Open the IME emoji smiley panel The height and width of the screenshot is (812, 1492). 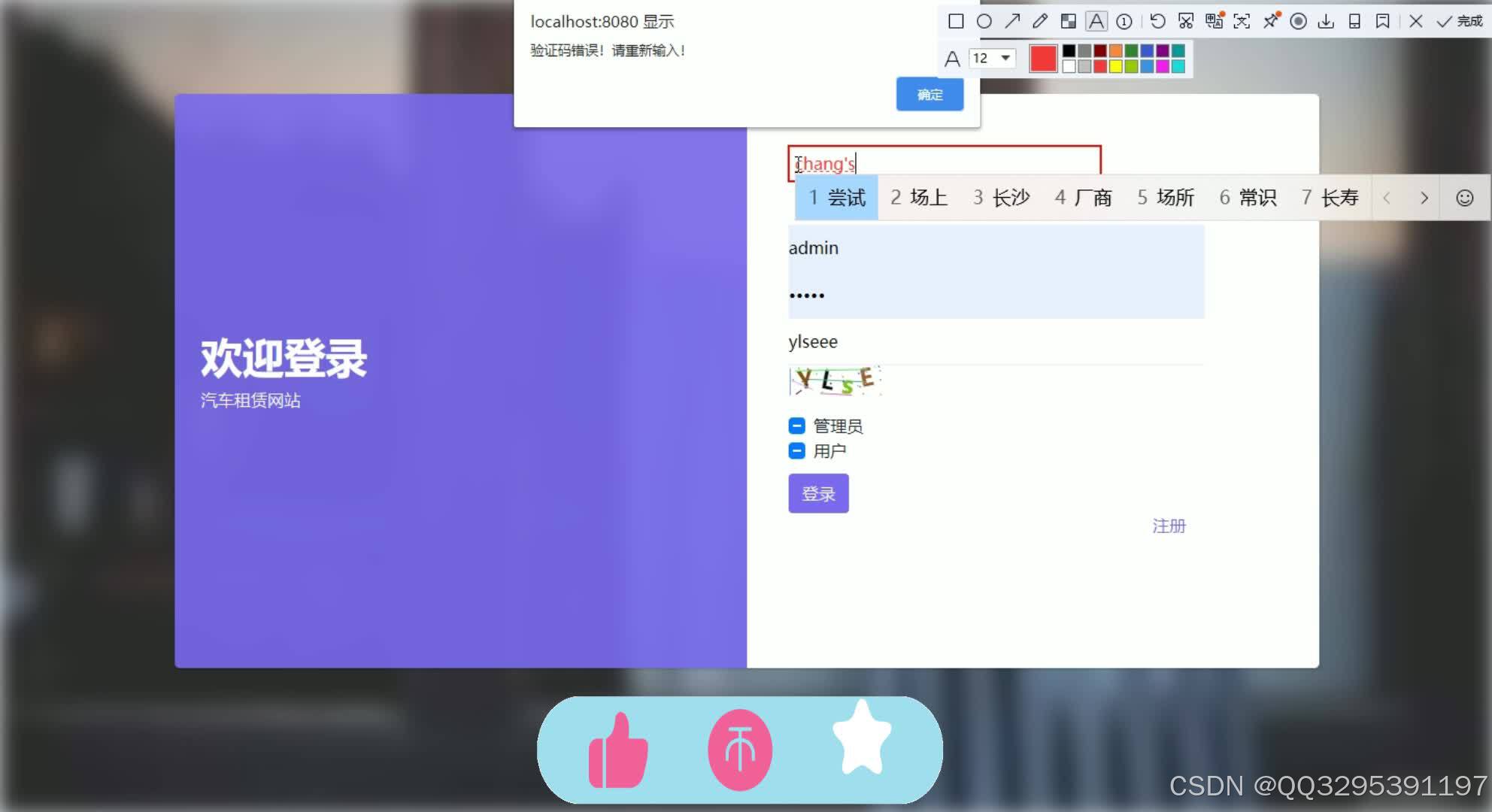pos(1464,198)
